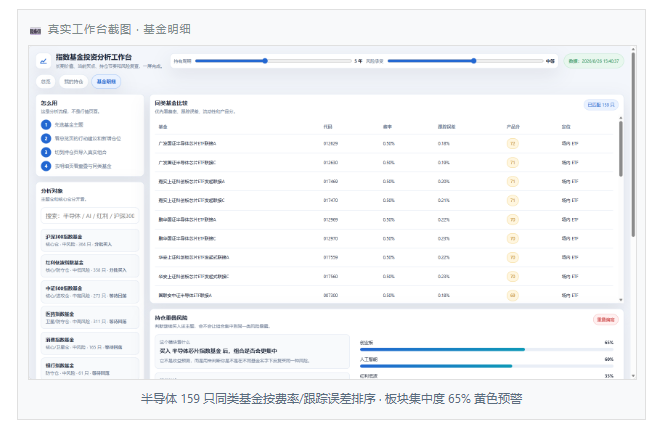Click the small image icon before caption title
Screen dimensions: 662x436
point(35,31)
